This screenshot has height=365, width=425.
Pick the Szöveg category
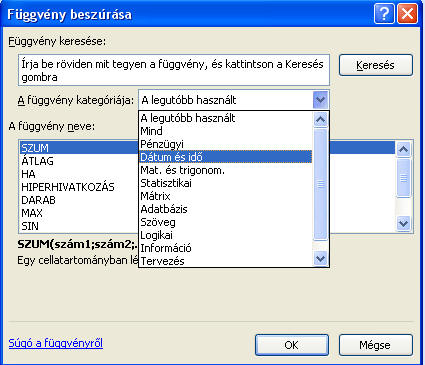(225, 222)
